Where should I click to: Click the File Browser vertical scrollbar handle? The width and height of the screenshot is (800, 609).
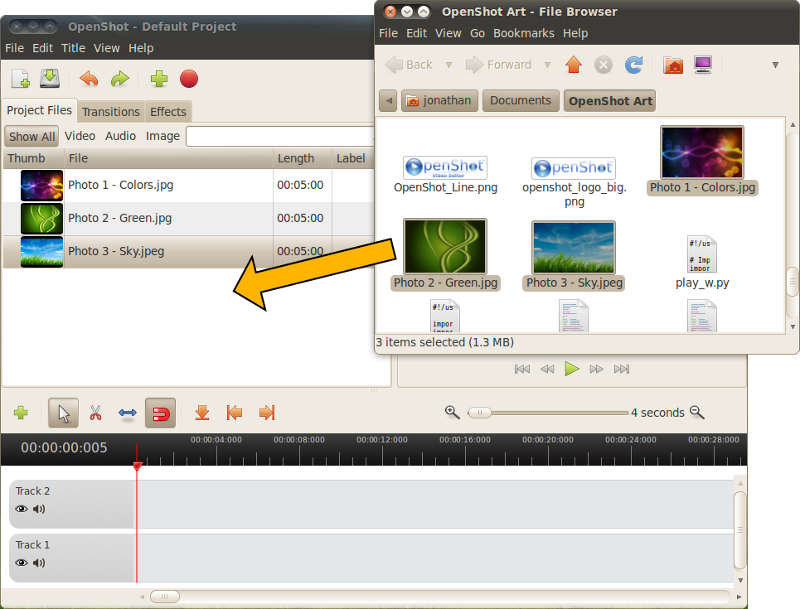click(x=792, y=282)
